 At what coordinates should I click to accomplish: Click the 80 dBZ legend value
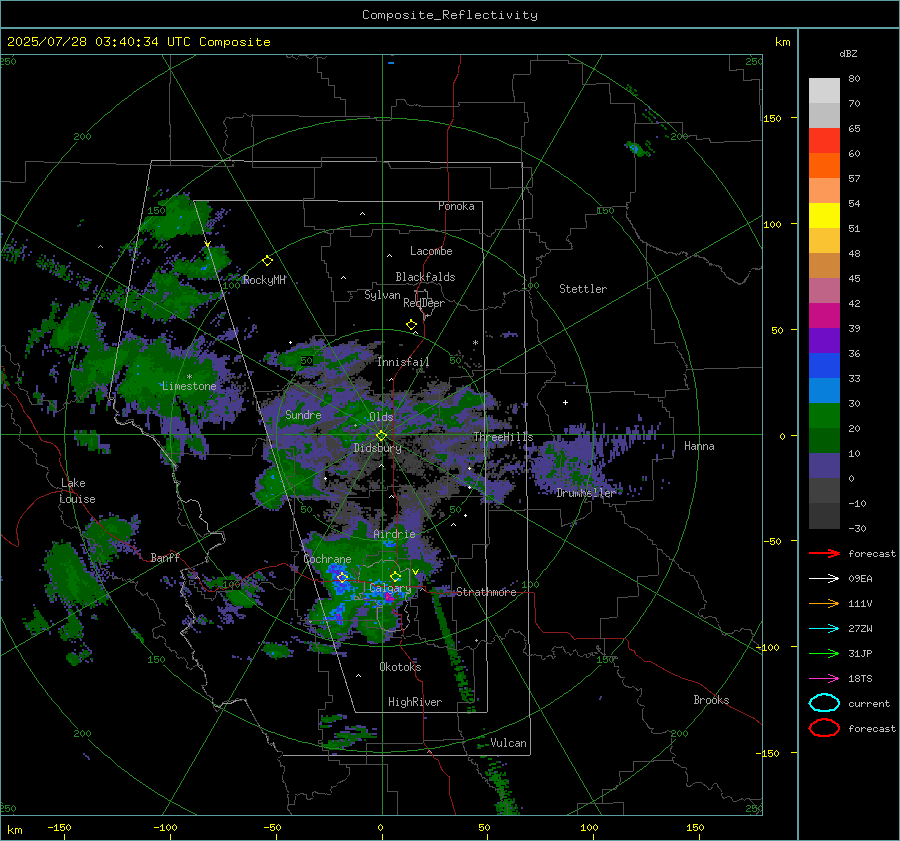coord(854,79)
